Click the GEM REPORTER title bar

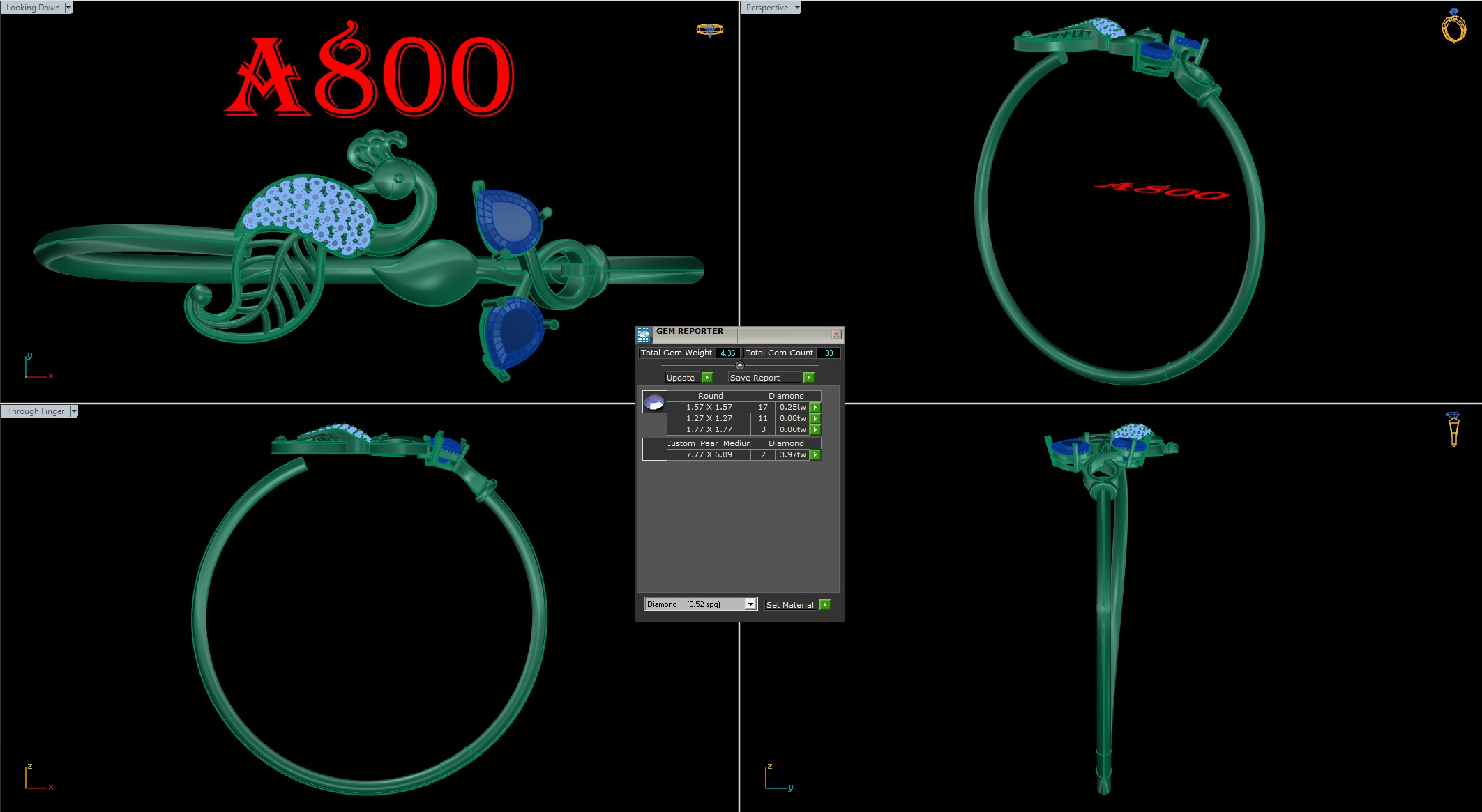click(740, 334)
